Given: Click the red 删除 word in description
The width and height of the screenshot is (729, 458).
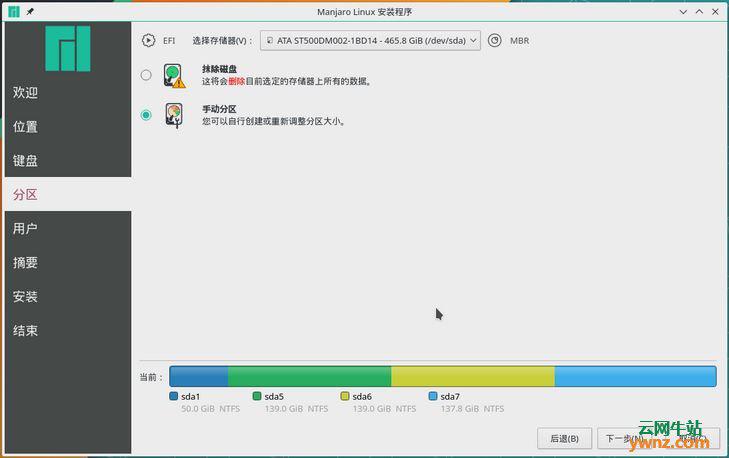Looking at the screenshot, I should [237, 81].
